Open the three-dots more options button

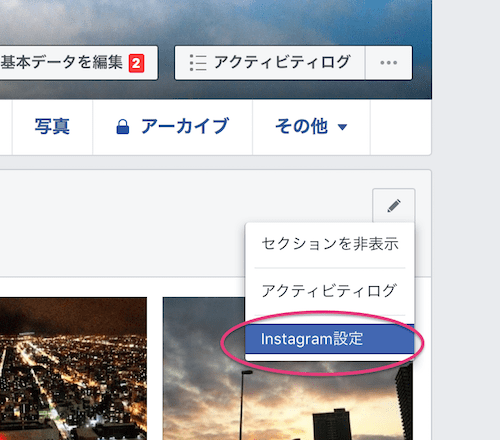[x=389, y=63]
